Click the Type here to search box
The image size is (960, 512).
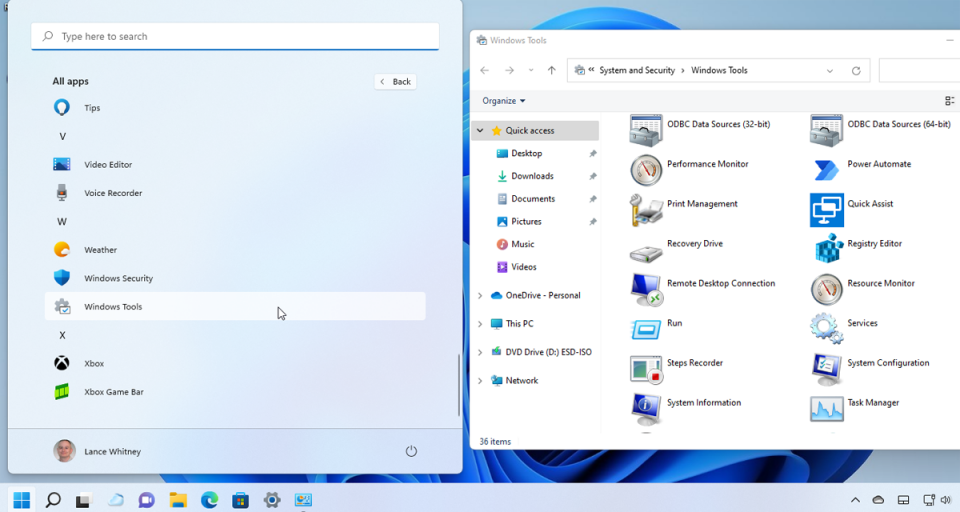[235, 36]
